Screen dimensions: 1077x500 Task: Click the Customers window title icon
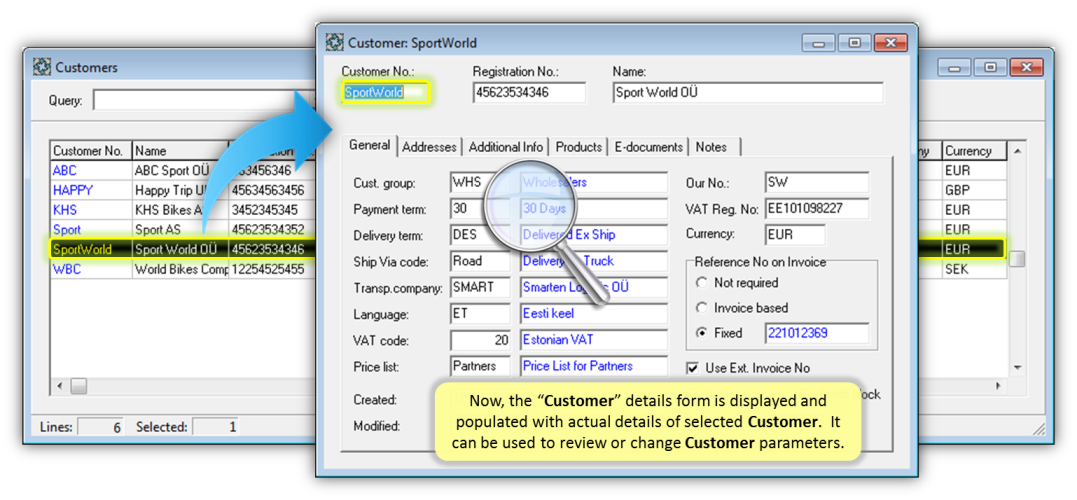tap(42, 67)
